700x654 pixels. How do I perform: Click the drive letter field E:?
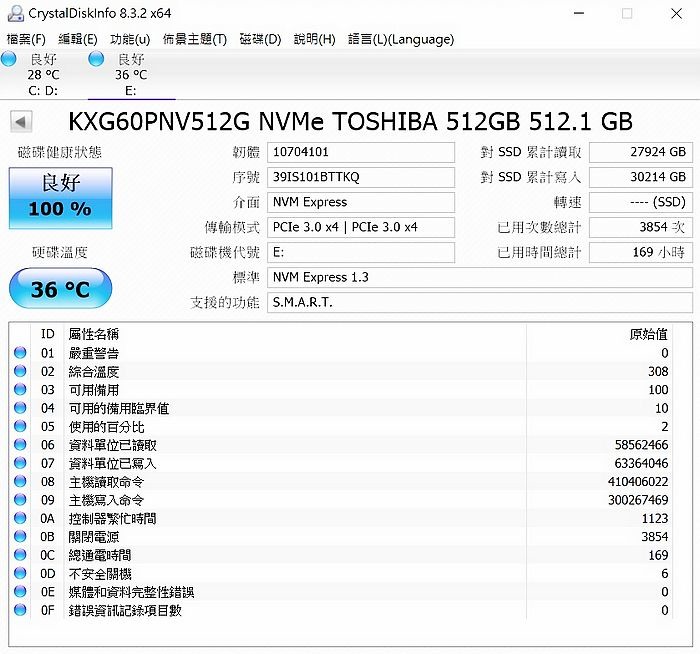pyautogui.click(x=361, y=253)
